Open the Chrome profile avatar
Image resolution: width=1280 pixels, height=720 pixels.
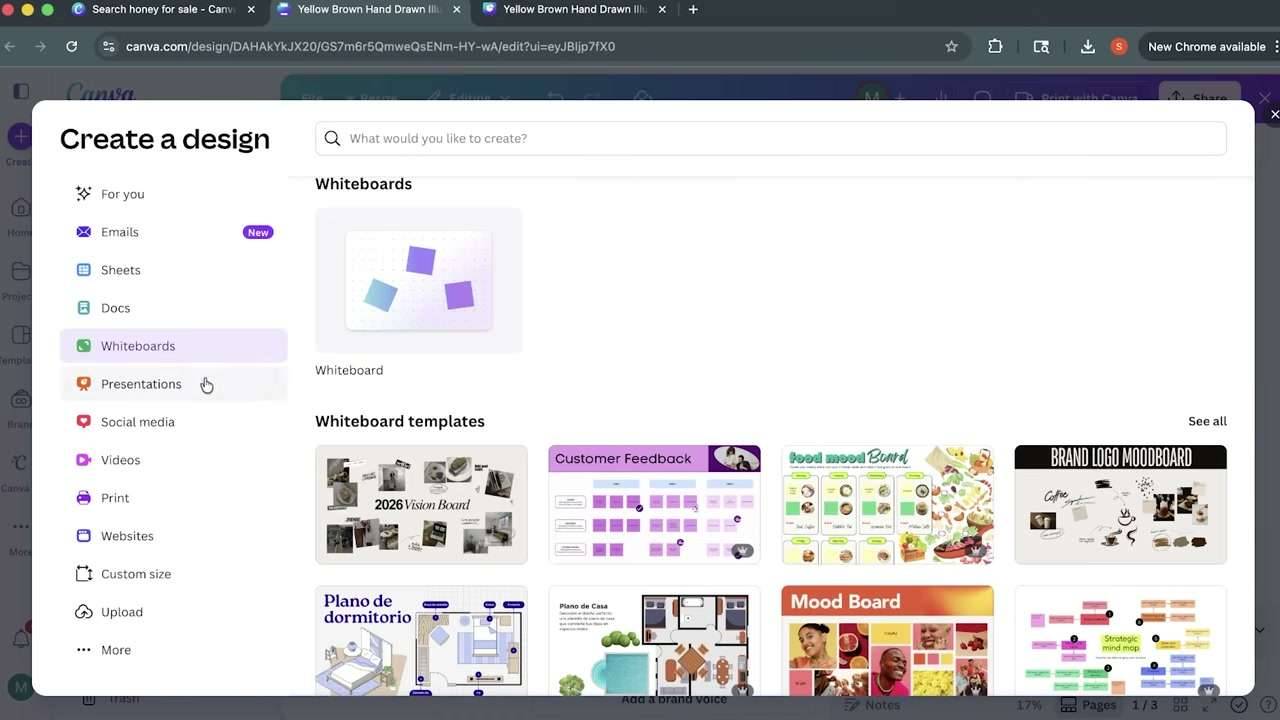tap(1119, 46)
